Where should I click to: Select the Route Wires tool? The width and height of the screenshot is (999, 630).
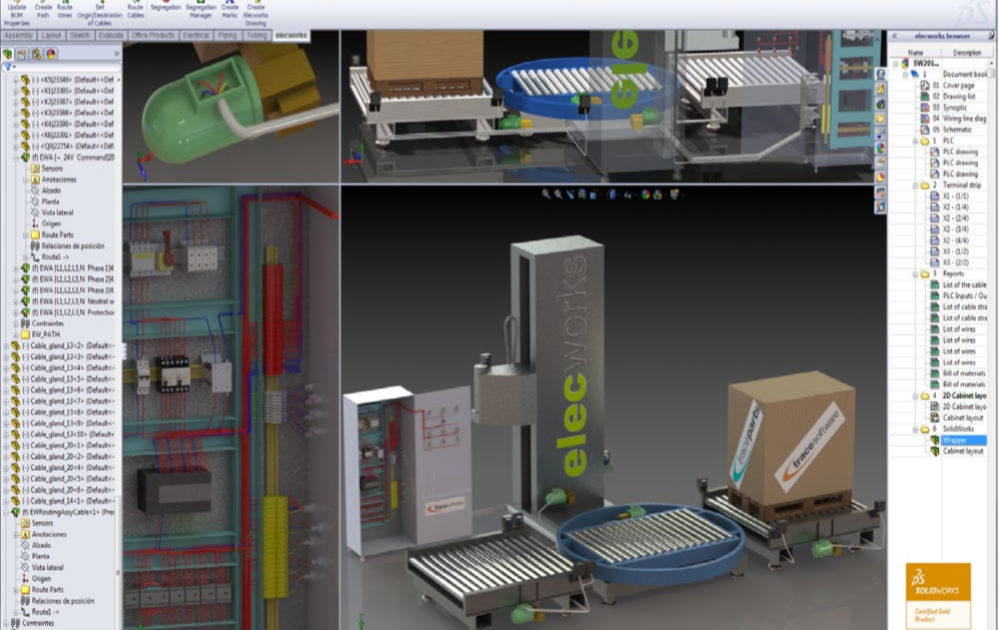(65, 10)
